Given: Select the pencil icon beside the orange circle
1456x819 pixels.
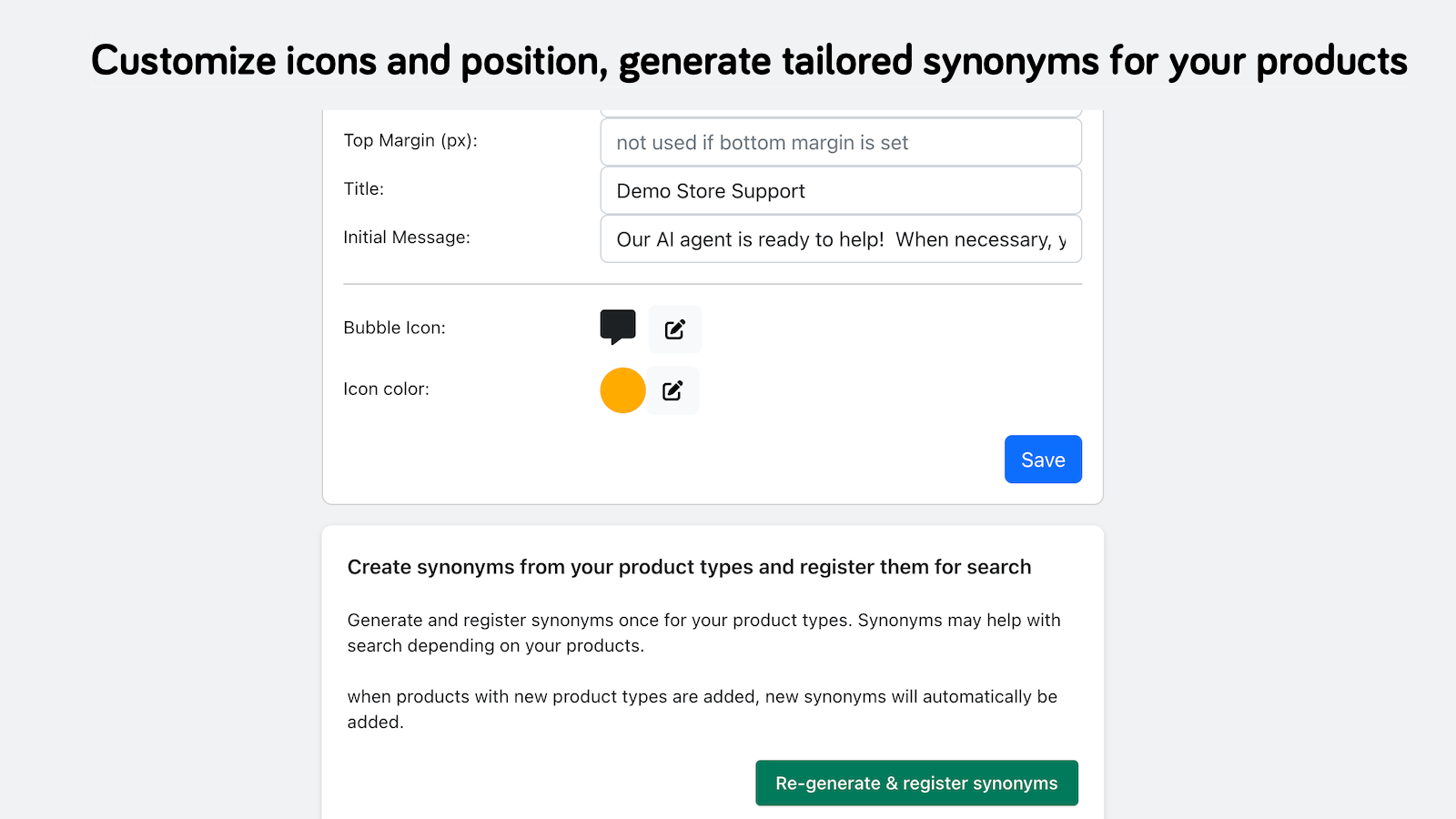Looking at the screenshot, I should (x=672, y=389).
